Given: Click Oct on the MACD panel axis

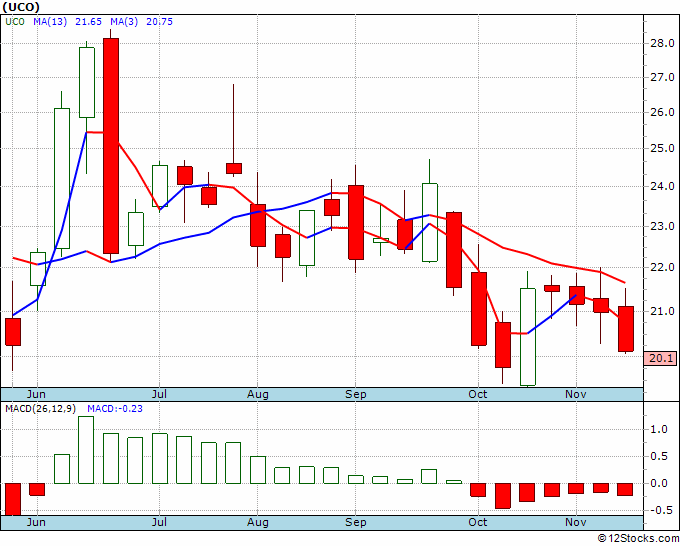Looking at the screenshot, I should pos(478,522).
